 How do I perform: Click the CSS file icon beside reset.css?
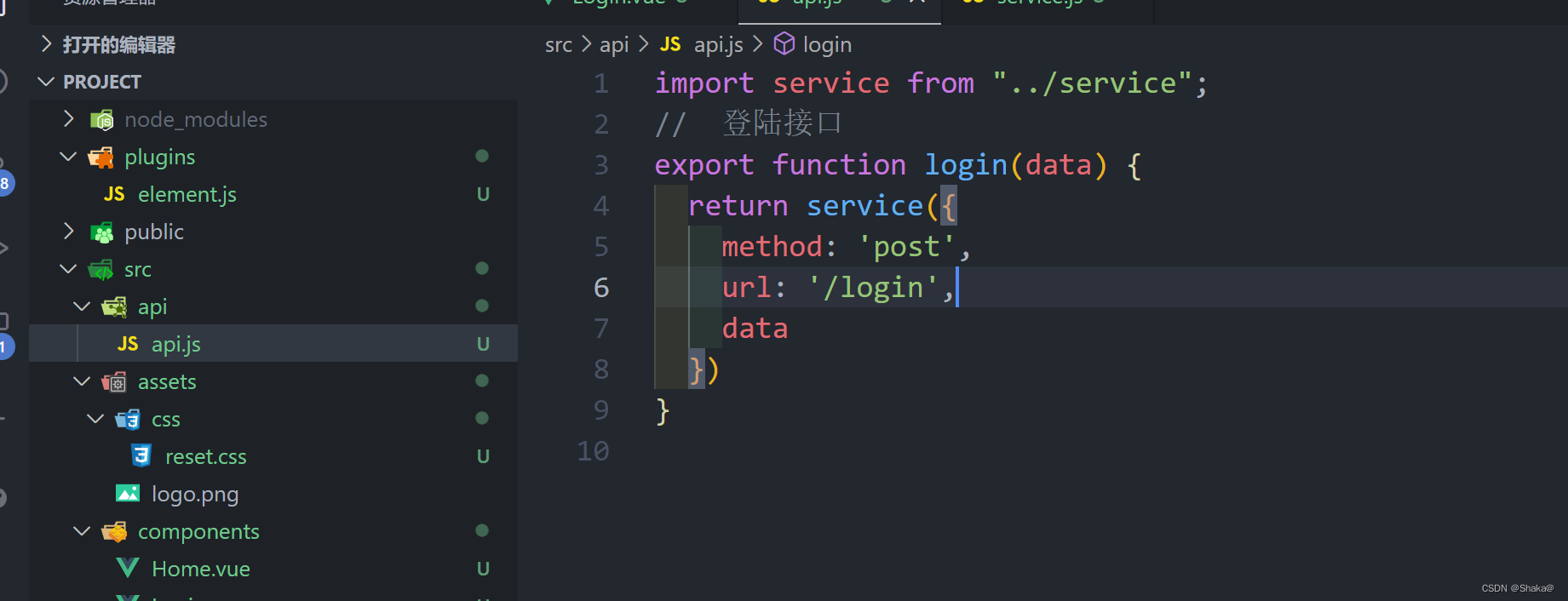pos(141,456)
